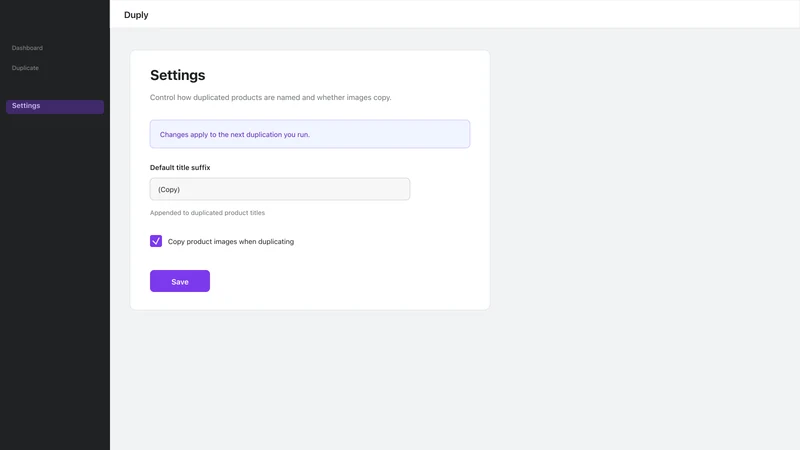Image resolution: width=800 pixels, height=450 pixels.
Task: Click the 'Changes apply to the next duplication' banner
Action: pos(310,134)
